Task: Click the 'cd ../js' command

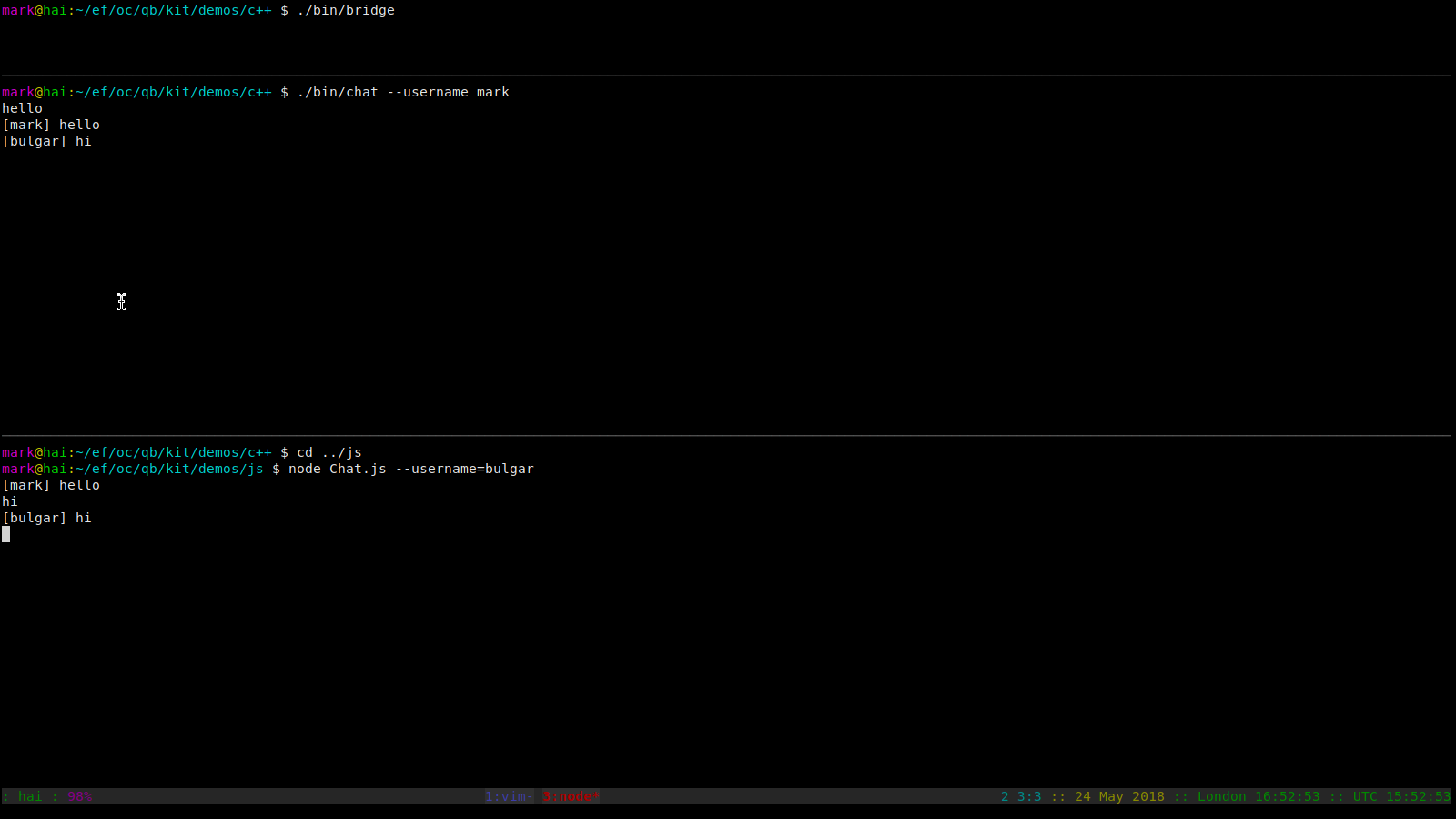Action: [329, 452]
